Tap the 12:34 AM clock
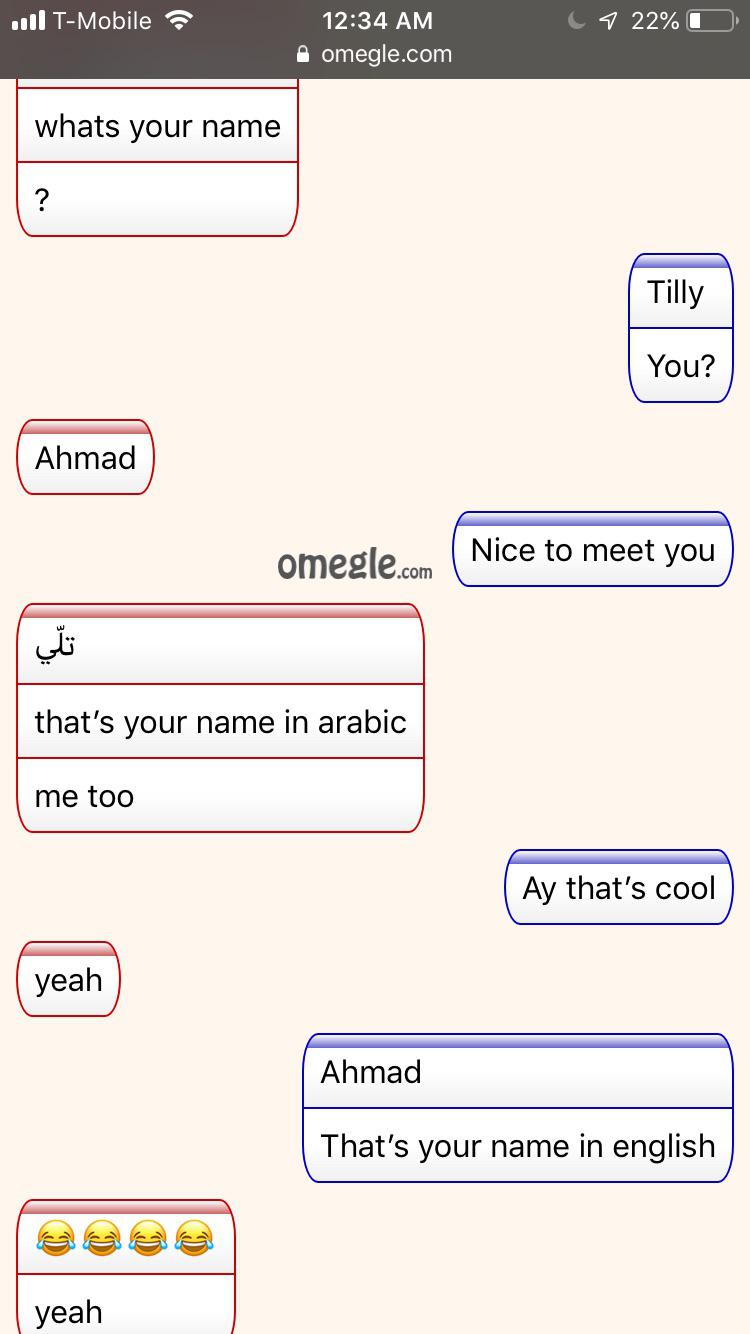Screen dimensions: 750x1334 377,20
